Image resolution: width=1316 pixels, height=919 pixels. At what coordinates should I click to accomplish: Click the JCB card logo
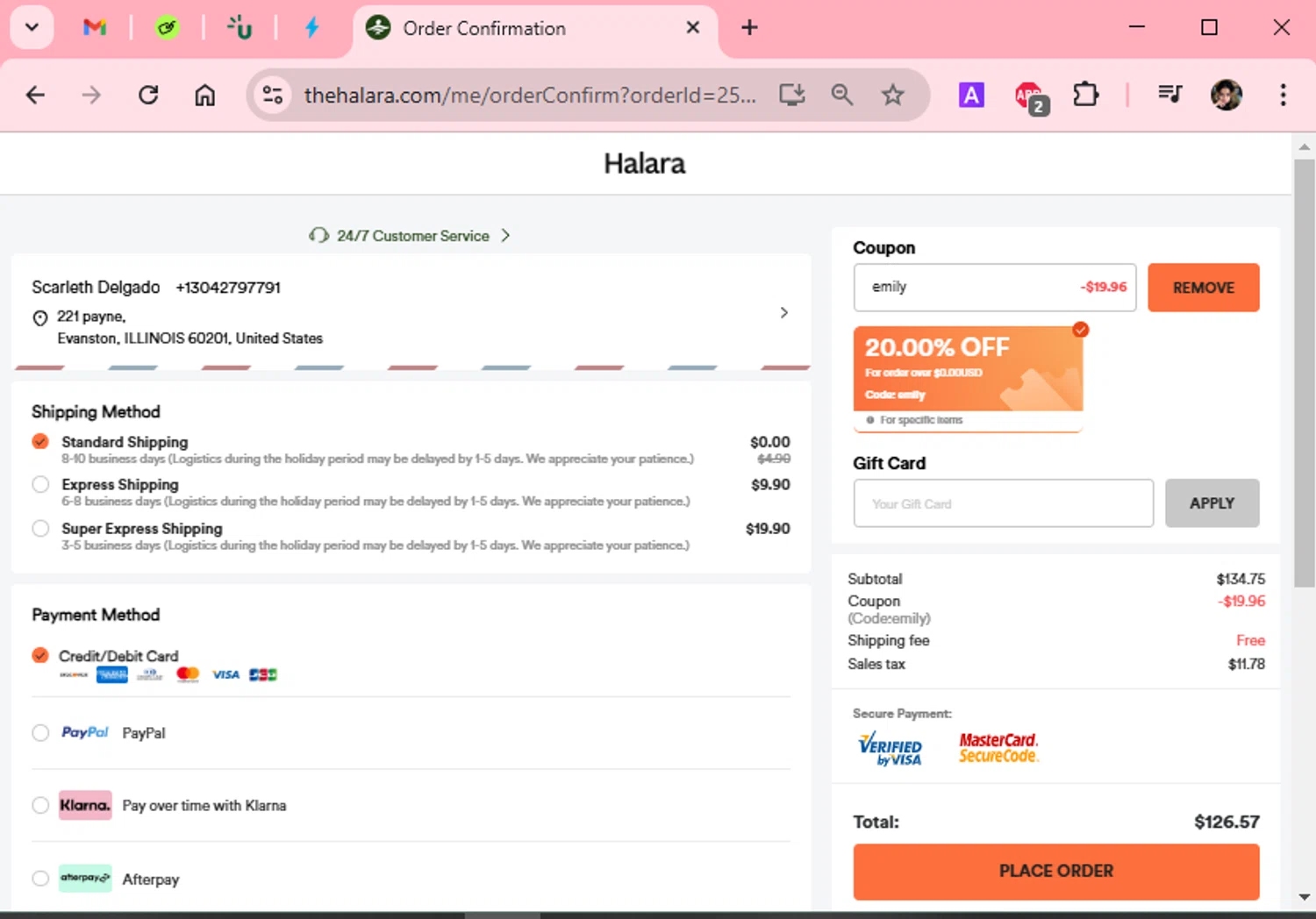point(263,674)
